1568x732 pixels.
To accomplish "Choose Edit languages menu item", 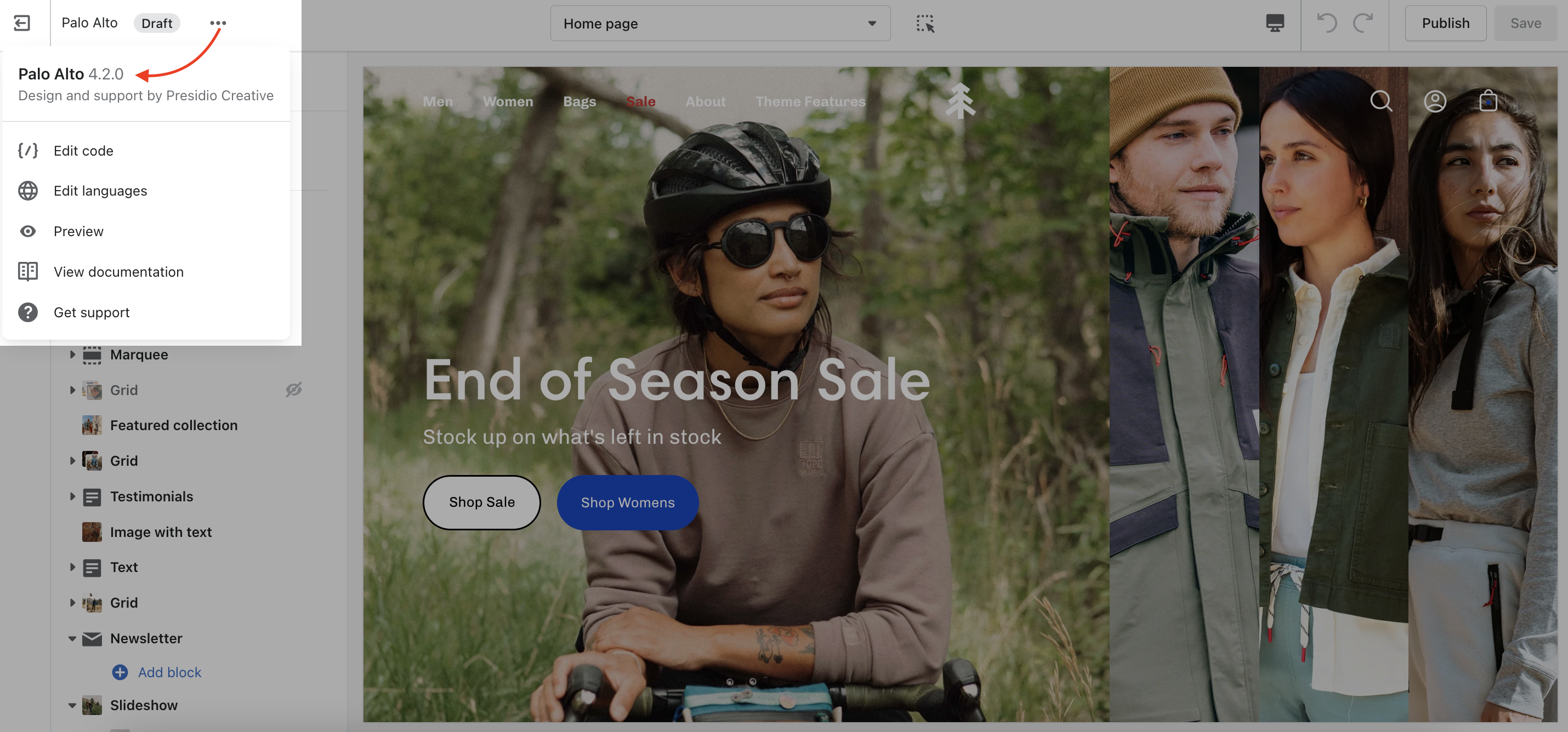I will click(x=100, y=191).
